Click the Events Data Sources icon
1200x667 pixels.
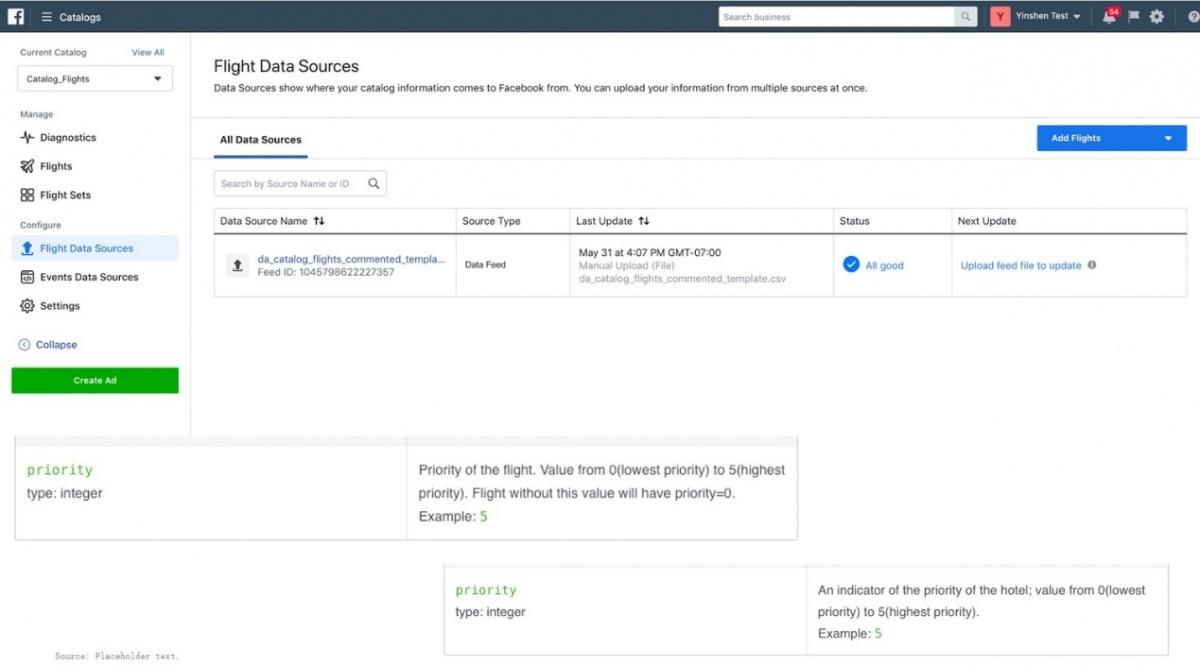click(x=27, y=278)
